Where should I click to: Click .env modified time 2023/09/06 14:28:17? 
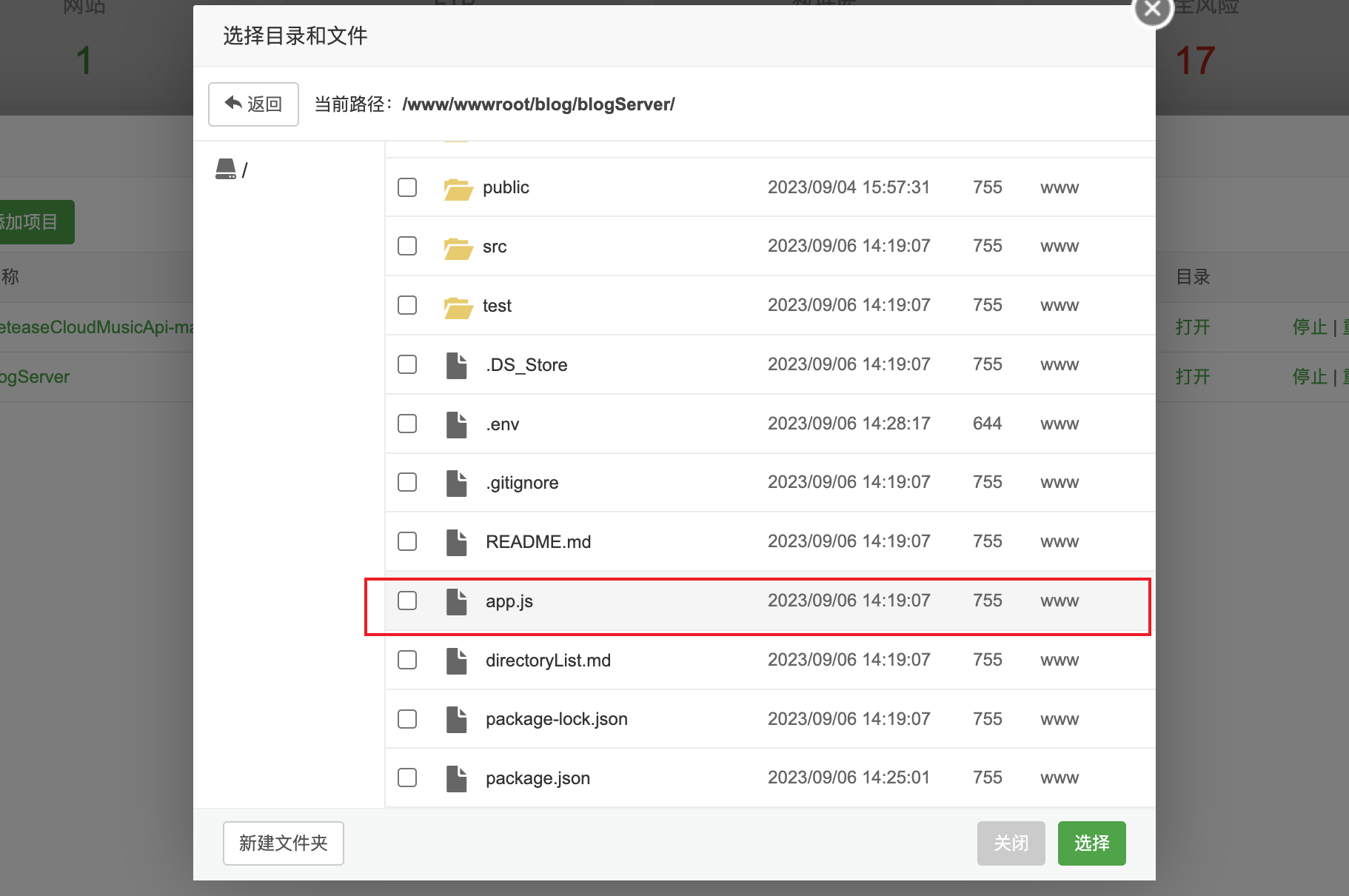[848, 424]
